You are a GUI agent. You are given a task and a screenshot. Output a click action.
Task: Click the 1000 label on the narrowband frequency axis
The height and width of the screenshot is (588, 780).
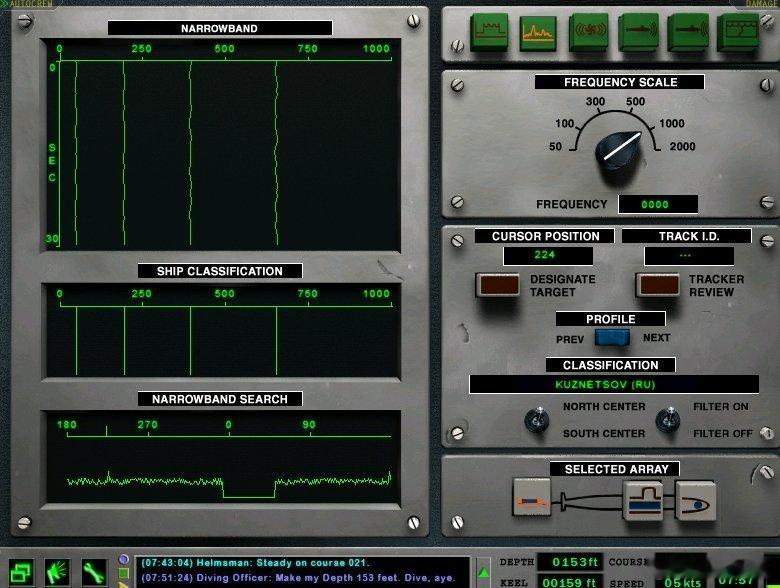click(x=376, y=48)
